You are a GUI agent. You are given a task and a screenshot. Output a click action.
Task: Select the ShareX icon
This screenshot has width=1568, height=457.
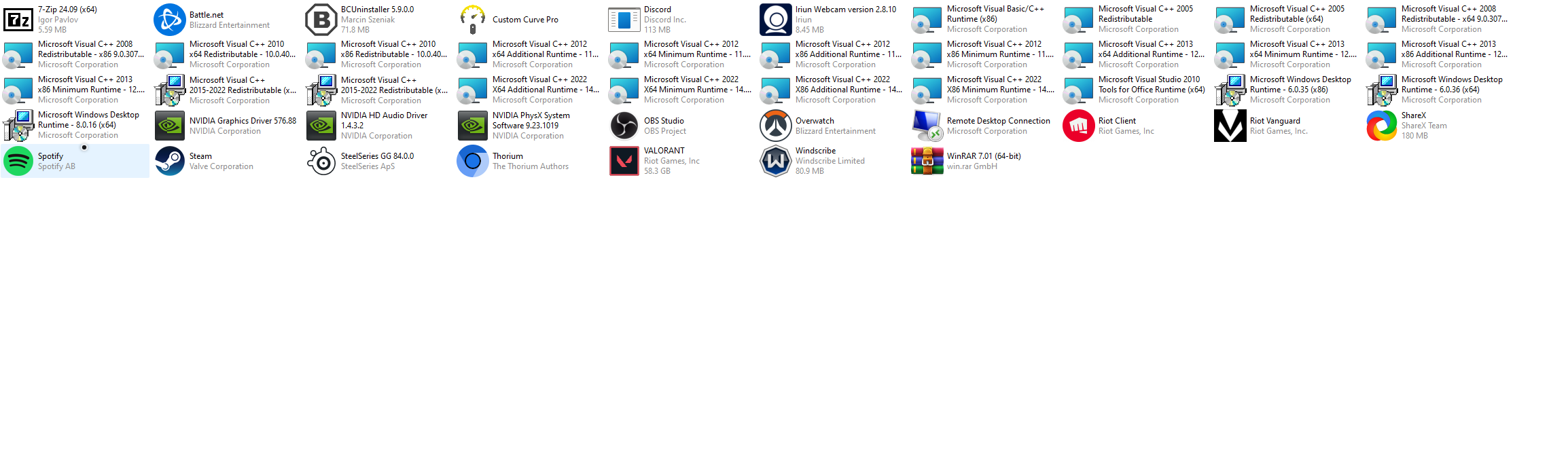1382,126
